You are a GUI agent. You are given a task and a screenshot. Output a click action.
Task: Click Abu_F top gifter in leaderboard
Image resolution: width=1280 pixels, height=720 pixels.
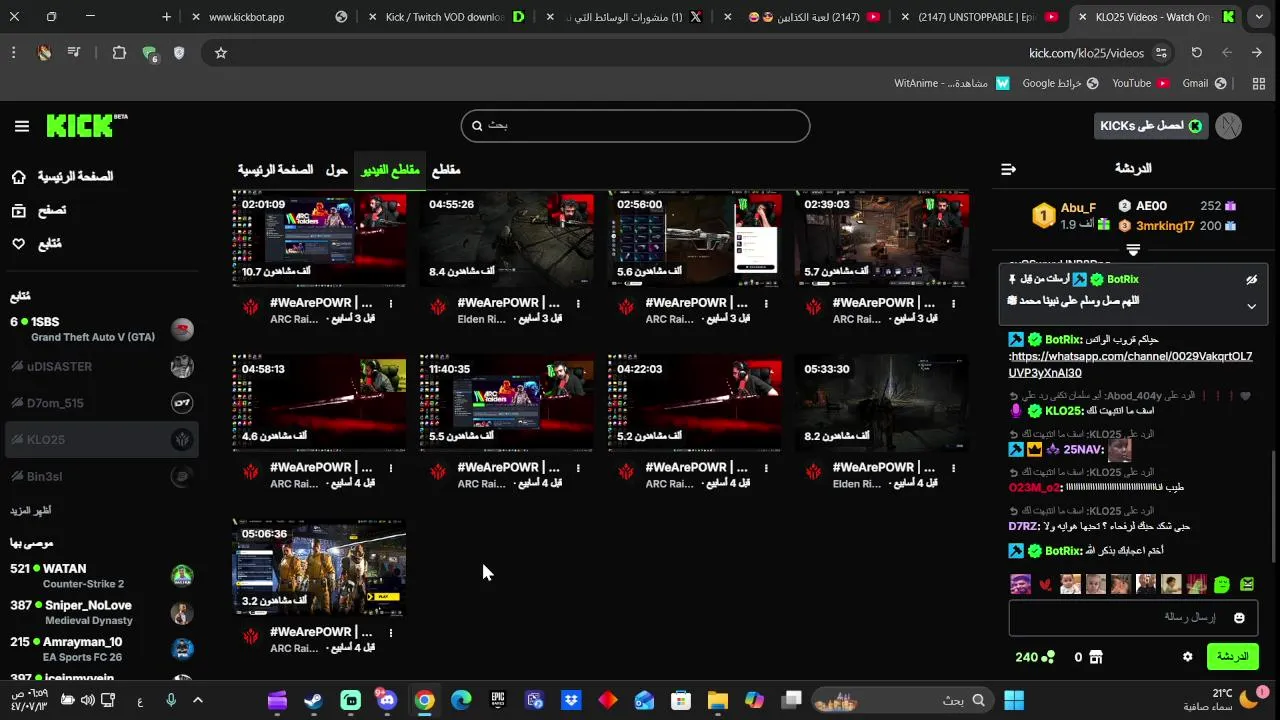[1078, 208]
